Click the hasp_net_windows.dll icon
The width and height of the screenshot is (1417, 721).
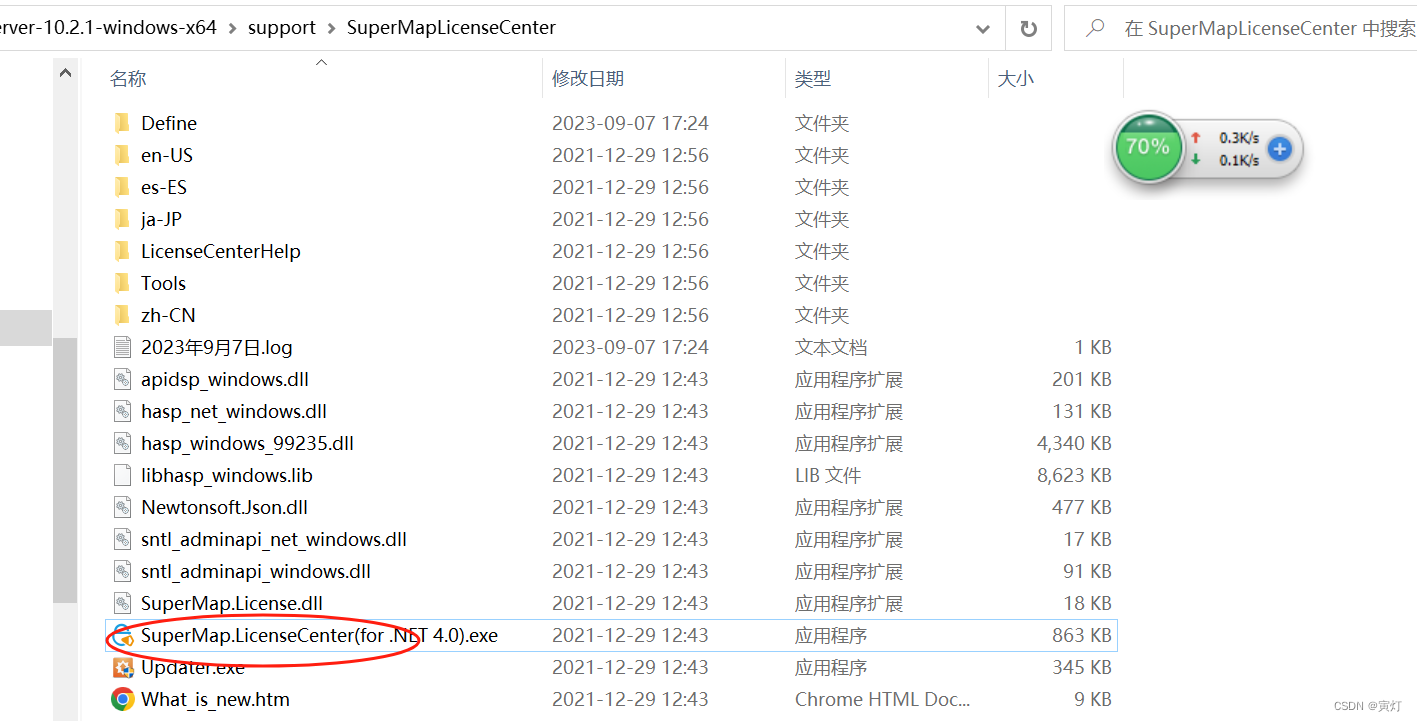pyautogui.click(x=123, y=411)
